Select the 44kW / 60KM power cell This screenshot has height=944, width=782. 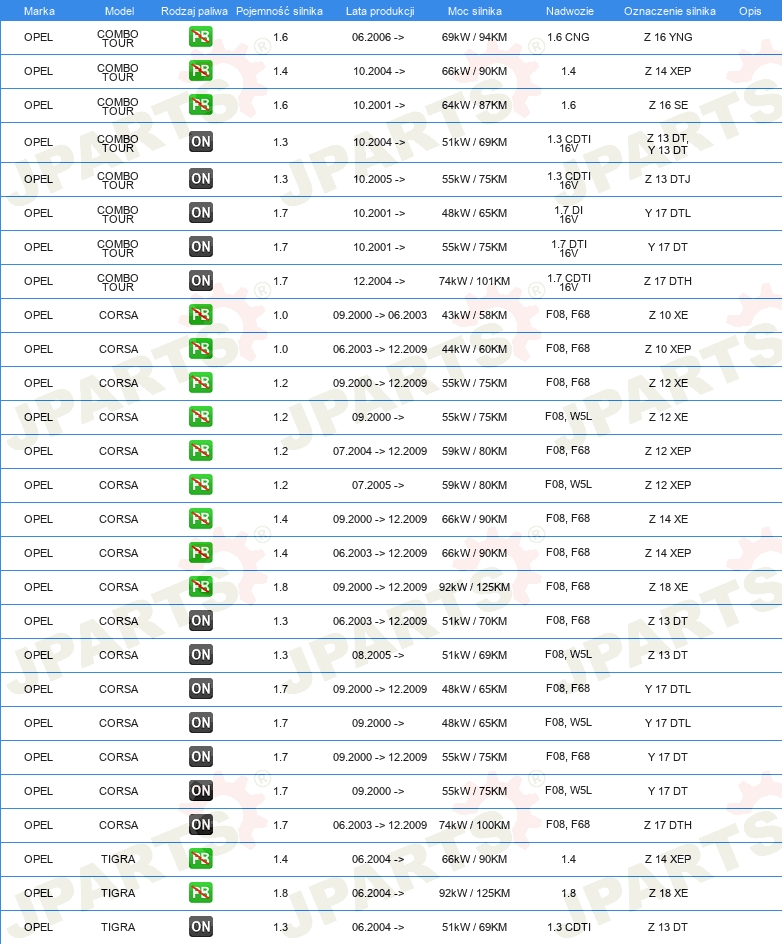[x=474, y=349]
